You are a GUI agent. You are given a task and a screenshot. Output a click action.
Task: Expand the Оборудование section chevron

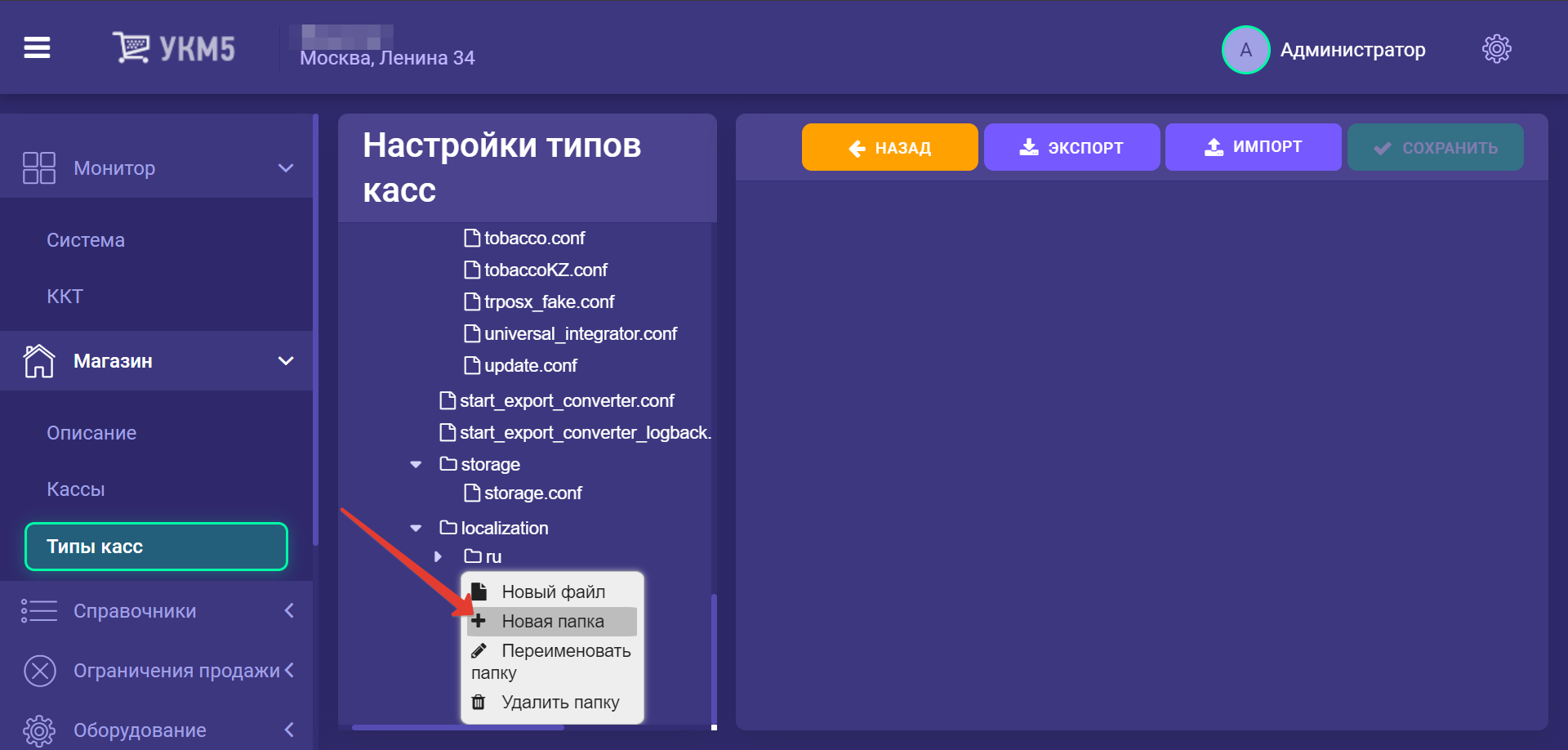tap(289, 730)
